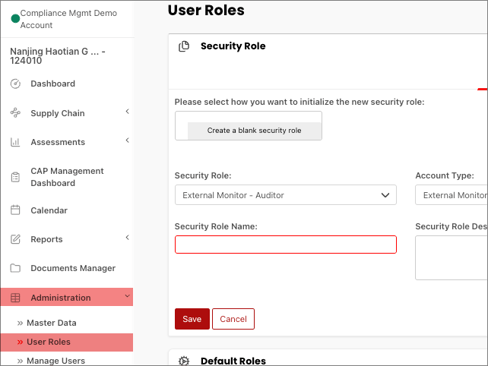Open the Security Role dropdown
The height and width of the screenshot is (366, 488).
pos(286,195)
